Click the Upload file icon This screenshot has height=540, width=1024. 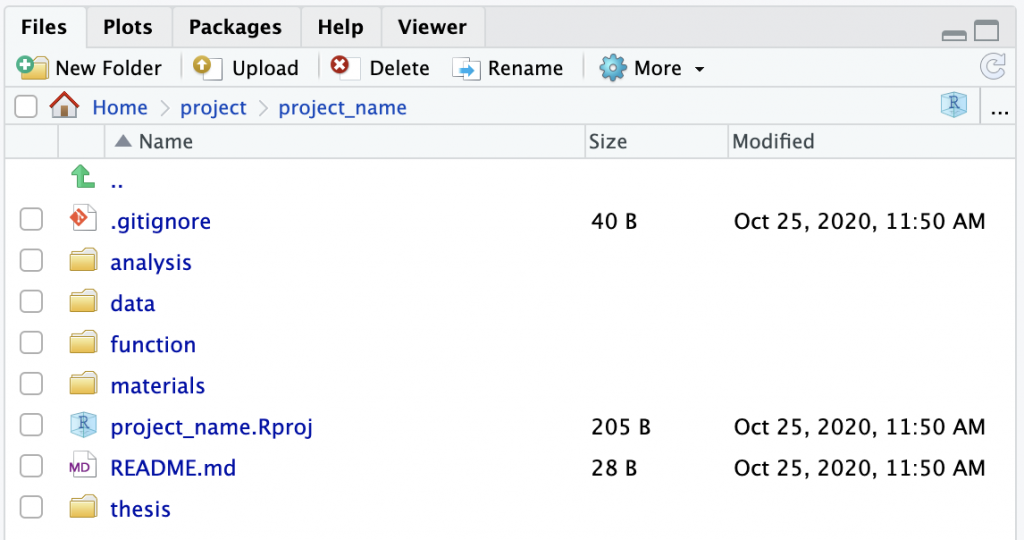(x=207, y=67)
